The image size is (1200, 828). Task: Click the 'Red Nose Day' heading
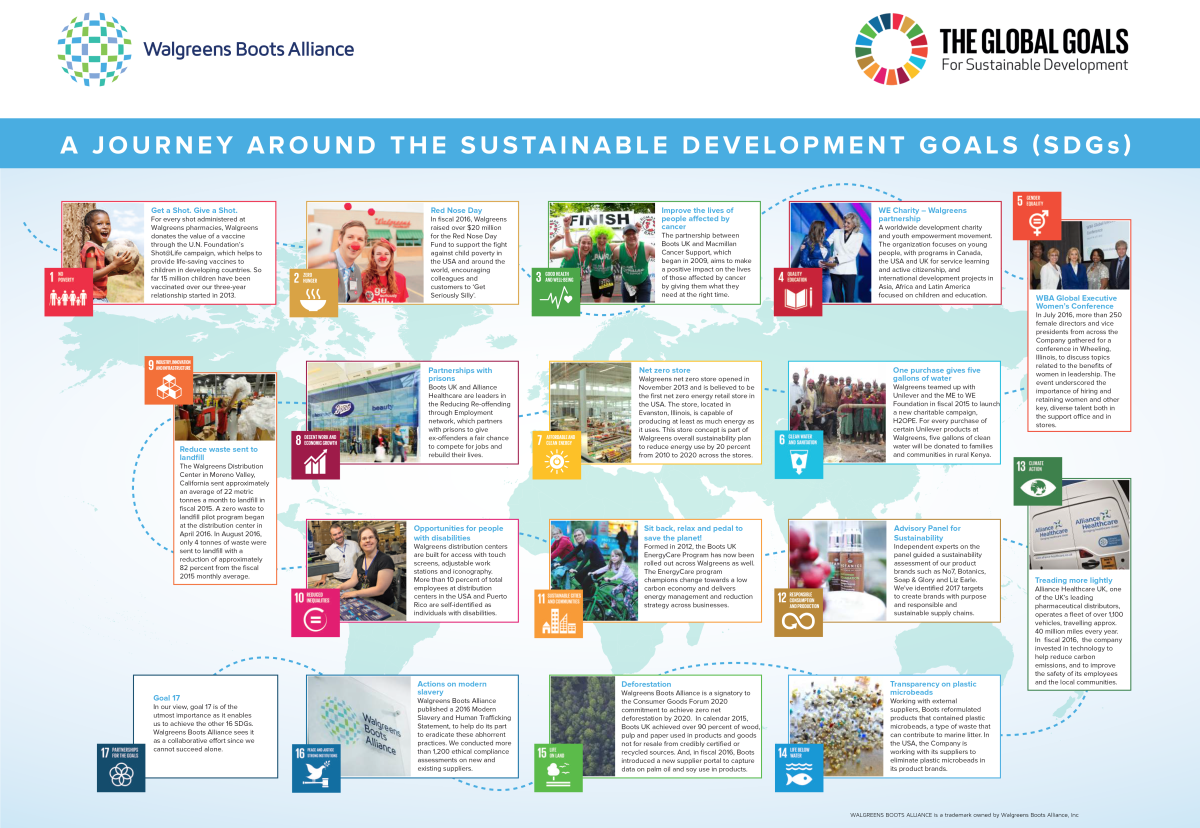click(456, 211)
